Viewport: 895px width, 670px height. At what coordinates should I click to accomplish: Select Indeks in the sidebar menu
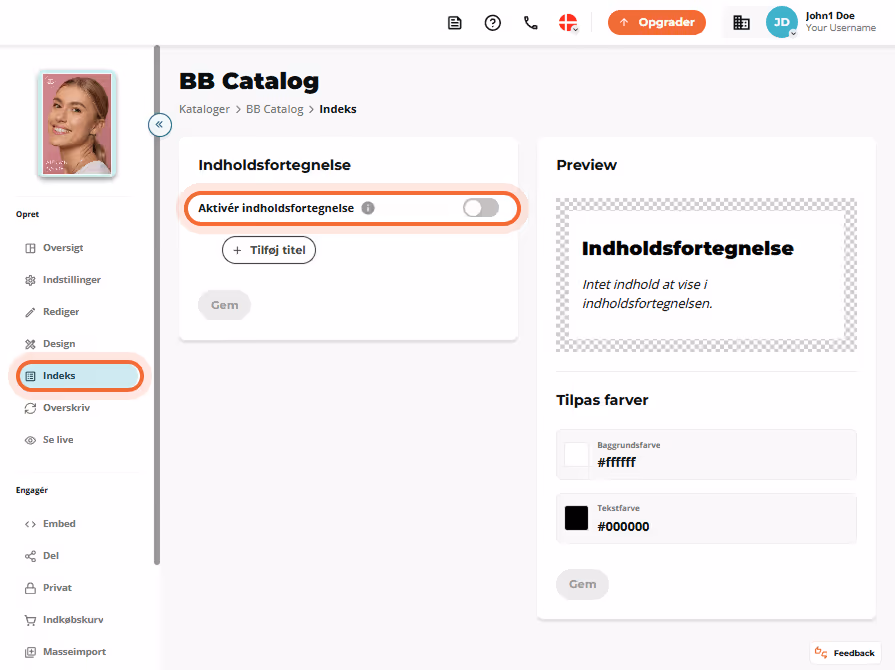point(79,376)
